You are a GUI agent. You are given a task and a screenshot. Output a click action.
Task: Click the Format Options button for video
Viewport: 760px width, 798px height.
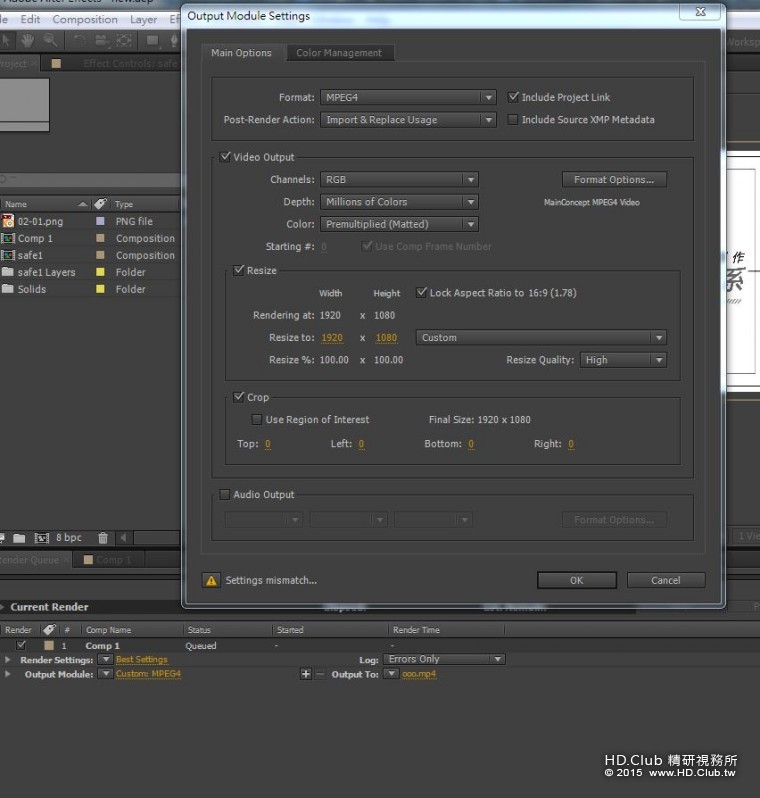tap(614, 180)
